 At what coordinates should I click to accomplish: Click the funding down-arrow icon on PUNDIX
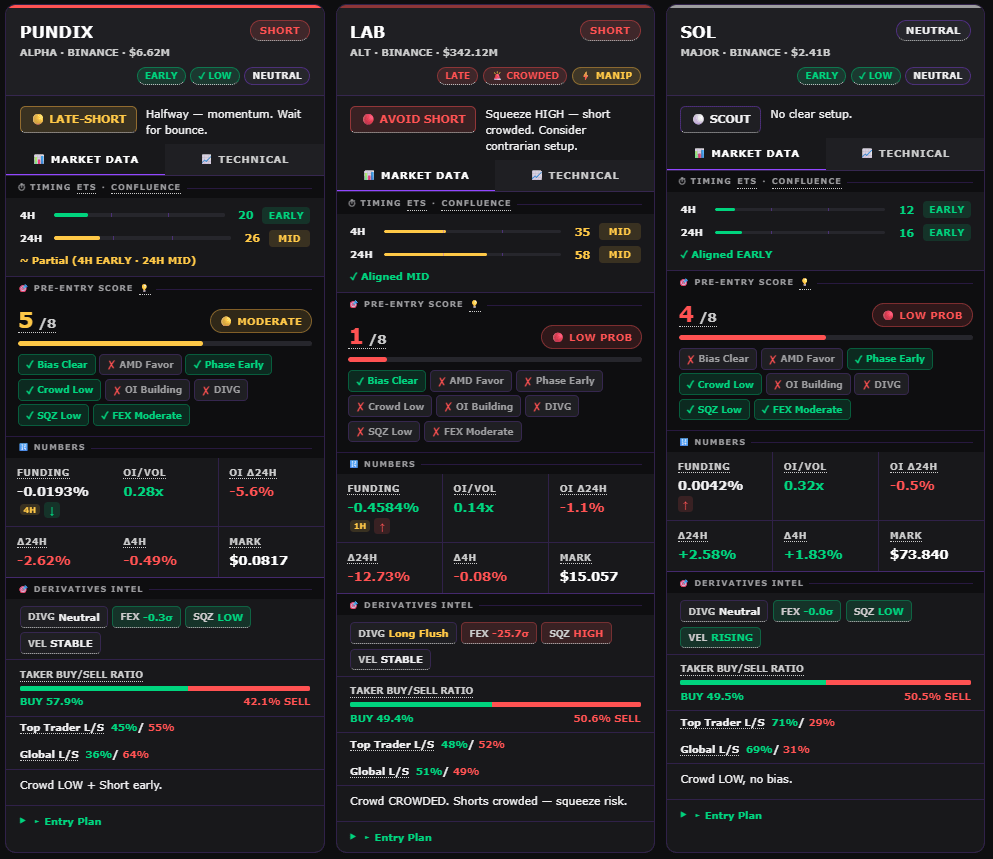[52, 510]
